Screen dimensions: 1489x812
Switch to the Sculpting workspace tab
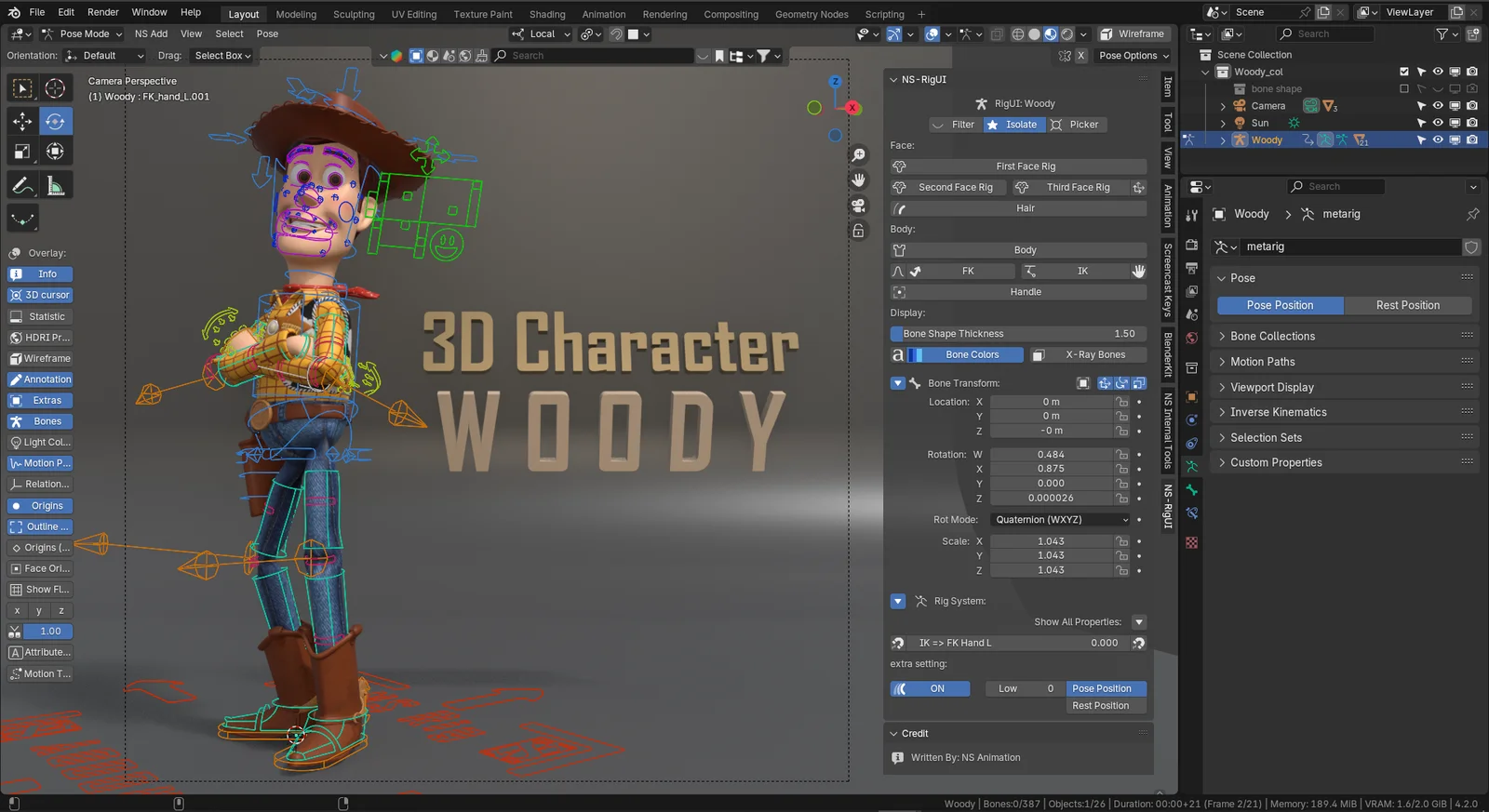(x=354, y=14)
